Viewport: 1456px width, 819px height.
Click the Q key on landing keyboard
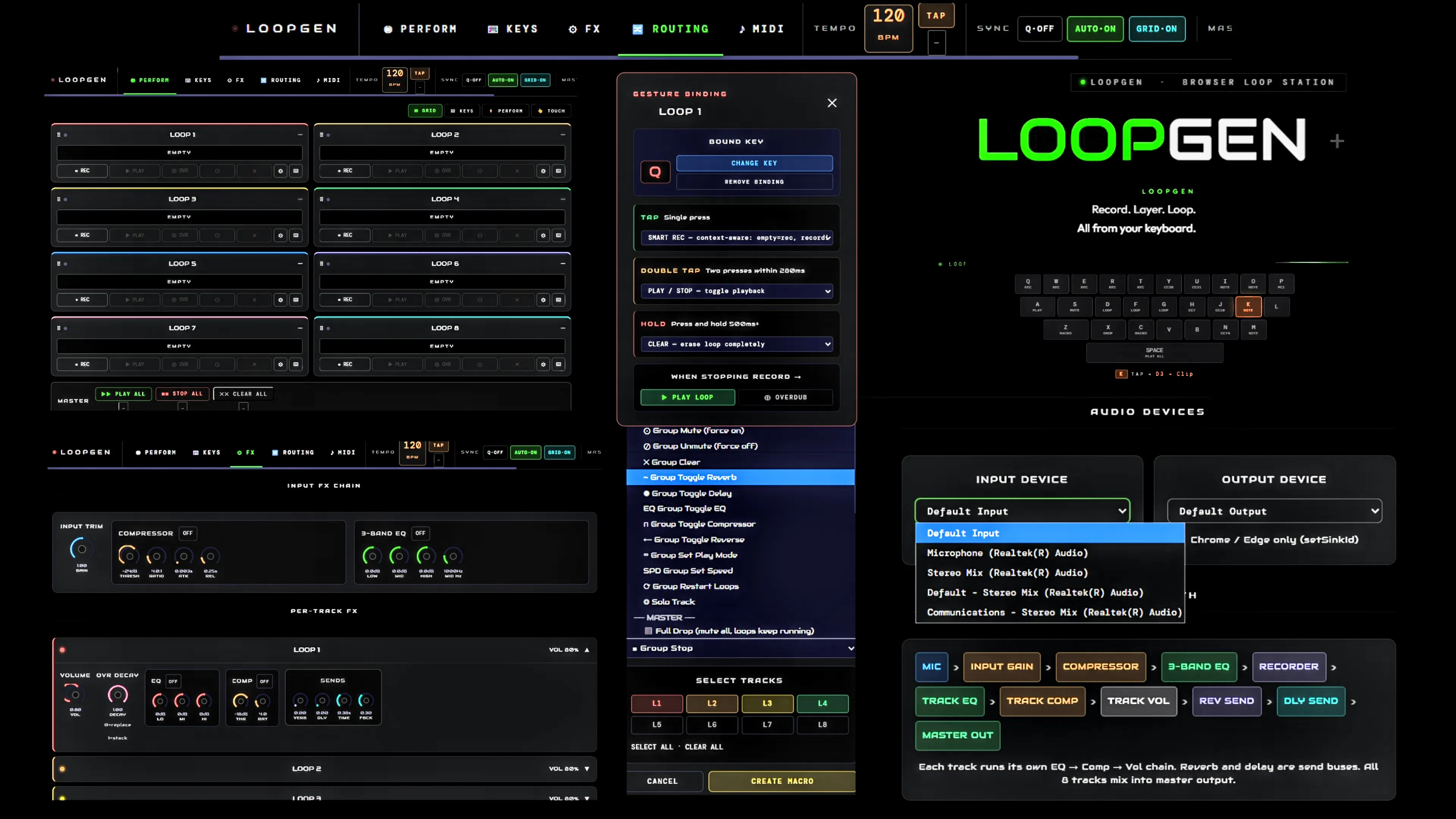(x=1028, y=283)
